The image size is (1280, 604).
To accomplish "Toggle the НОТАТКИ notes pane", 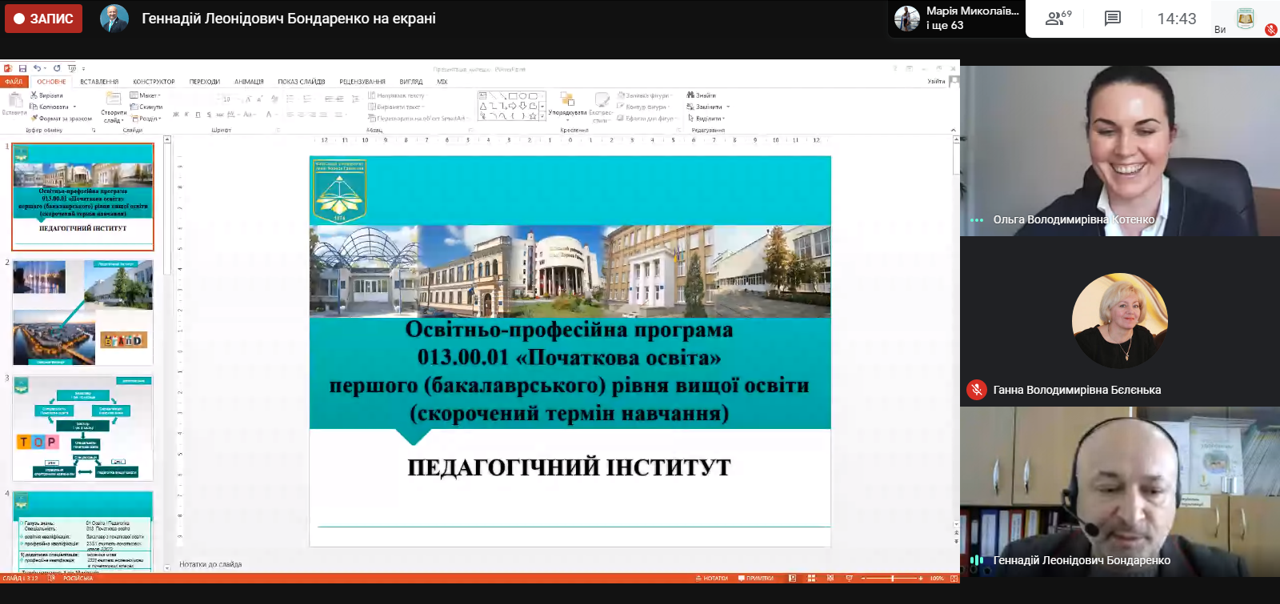I will (712, 578).
